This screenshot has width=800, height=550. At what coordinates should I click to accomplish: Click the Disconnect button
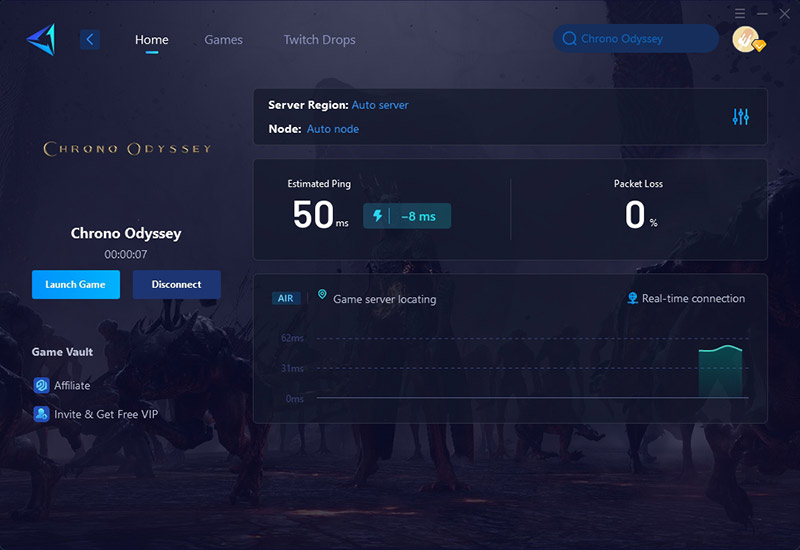pos(177,285)
